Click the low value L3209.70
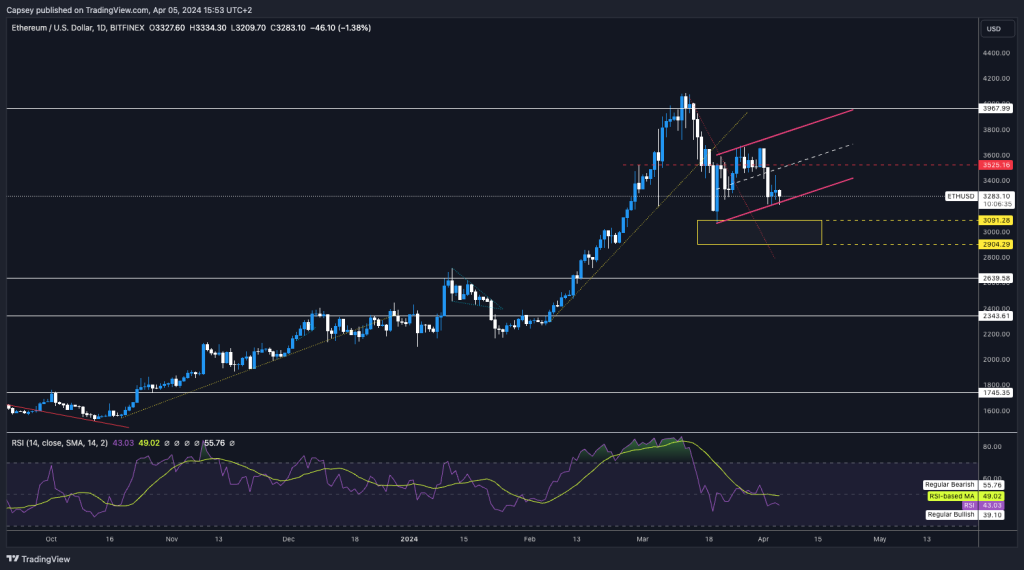The width and height of the screenshot is (1024, 570). (248, 28)
